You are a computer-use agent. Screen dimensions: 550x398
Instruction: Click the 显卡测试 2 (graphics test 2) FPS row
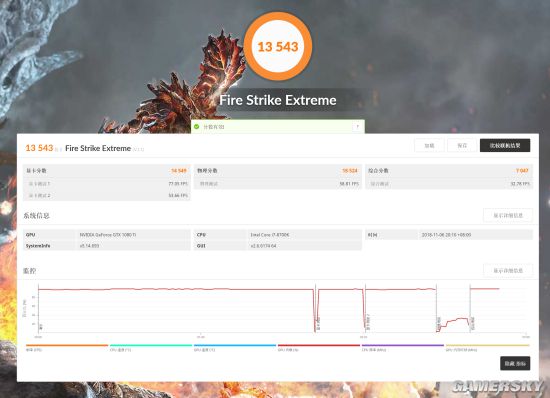(107, 195)
